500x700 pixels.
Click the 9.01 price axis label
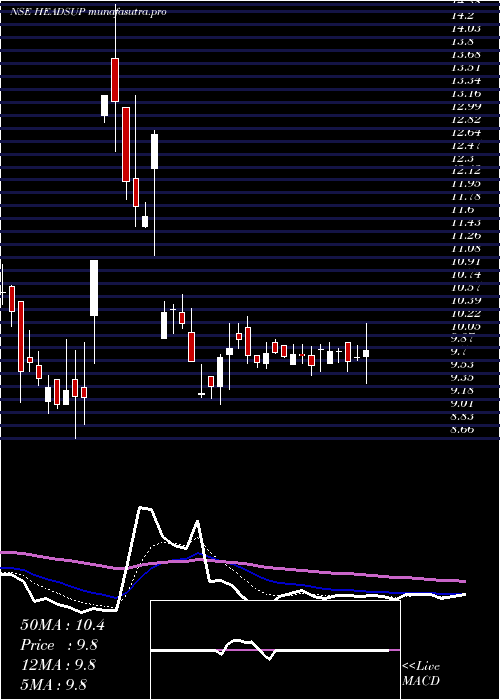462,404
